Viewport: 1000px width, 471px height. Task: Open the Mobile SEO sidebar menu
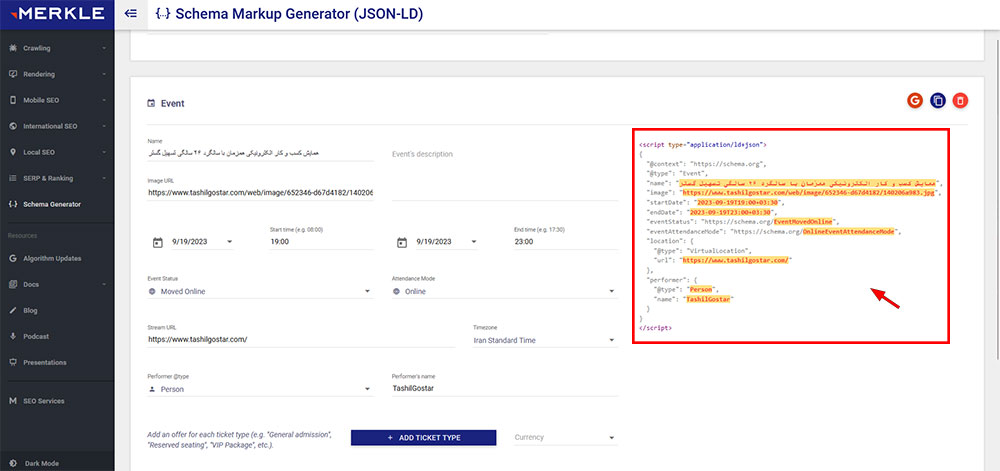[57, 100]
